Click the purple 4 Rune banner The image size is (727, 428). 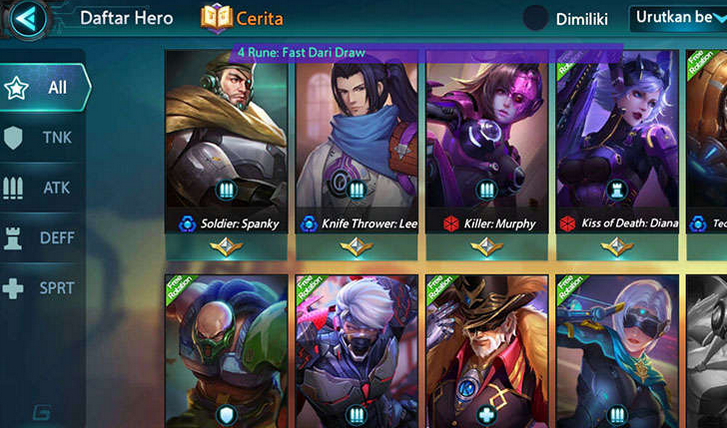coord(427,53)
